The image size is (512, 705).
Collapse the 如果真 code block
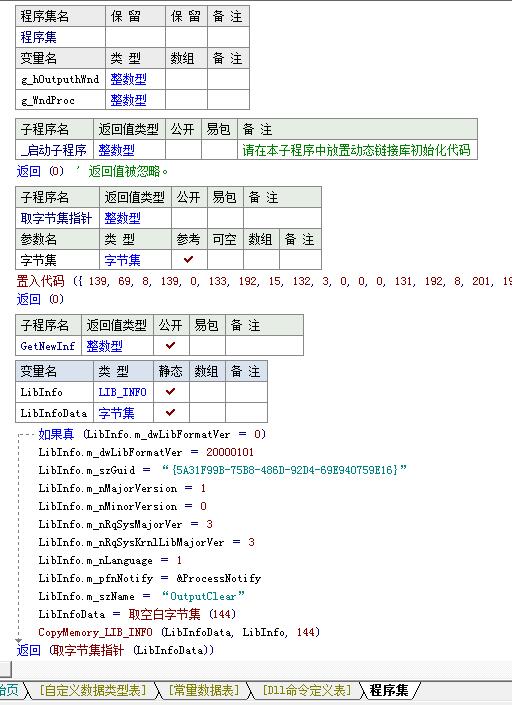tap(19, 435)
